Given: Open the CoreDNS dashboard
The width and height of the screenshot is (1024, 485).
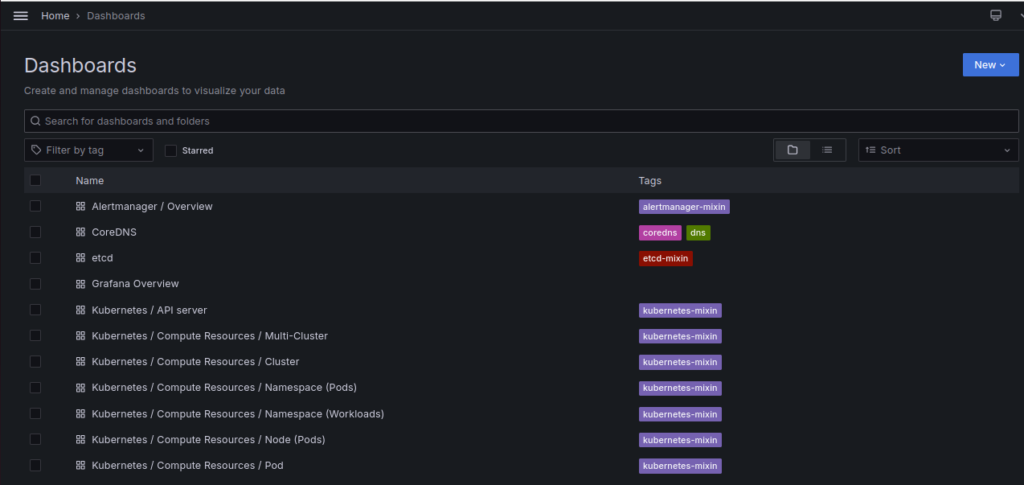Looking at the screenshot, I should pyautogui.click(x=114, y=232).
